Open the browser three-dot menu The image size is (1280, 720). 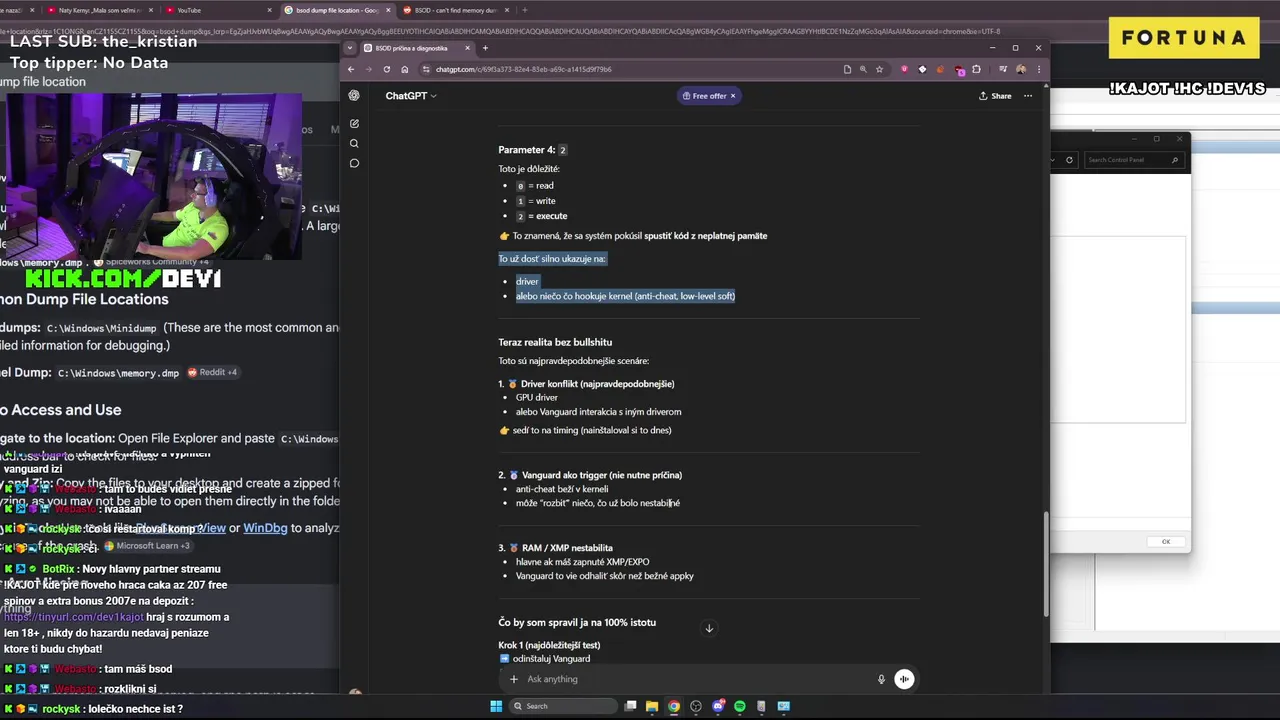coord(1037,69)
